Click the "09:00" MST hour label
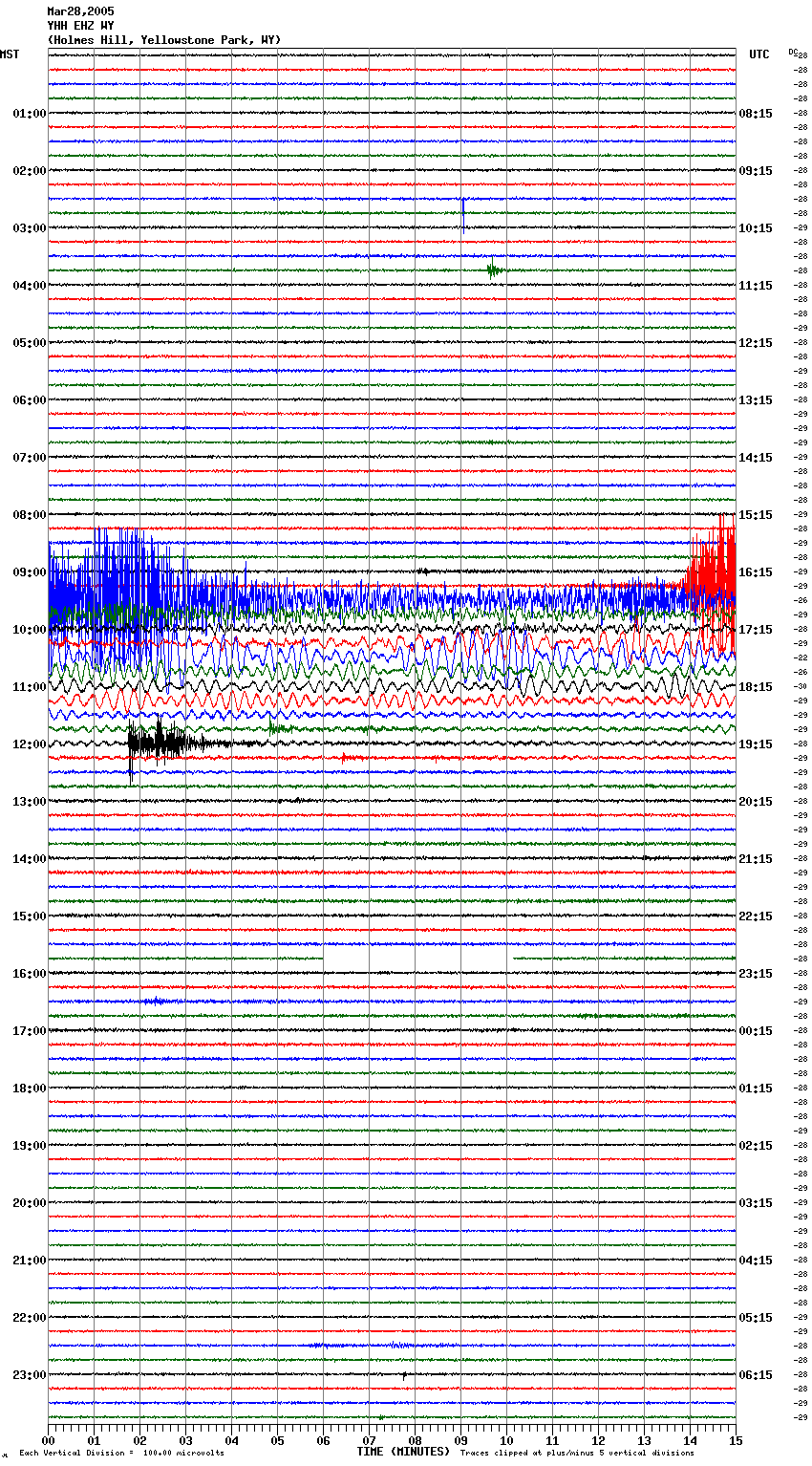The image size is (812, 1466). pos(30,572)
